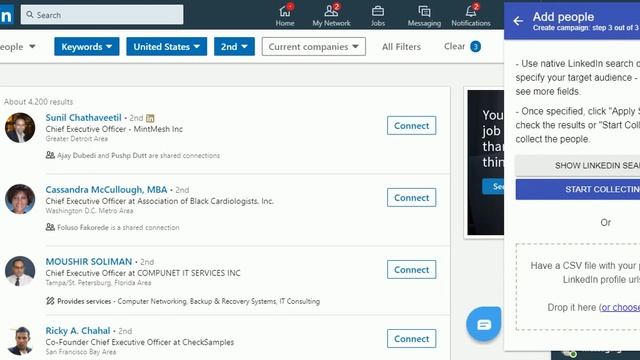The width and height of the screenshot is (640, 360).
Task: Open Ricky A. Chahal's profile photo
Action: [x=20, y=340]
